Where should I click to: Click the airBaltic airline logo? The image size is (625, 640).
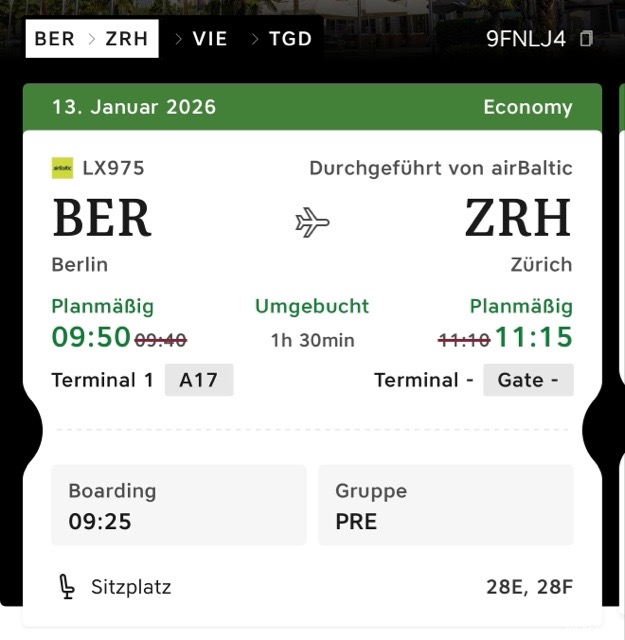point(62,168)
